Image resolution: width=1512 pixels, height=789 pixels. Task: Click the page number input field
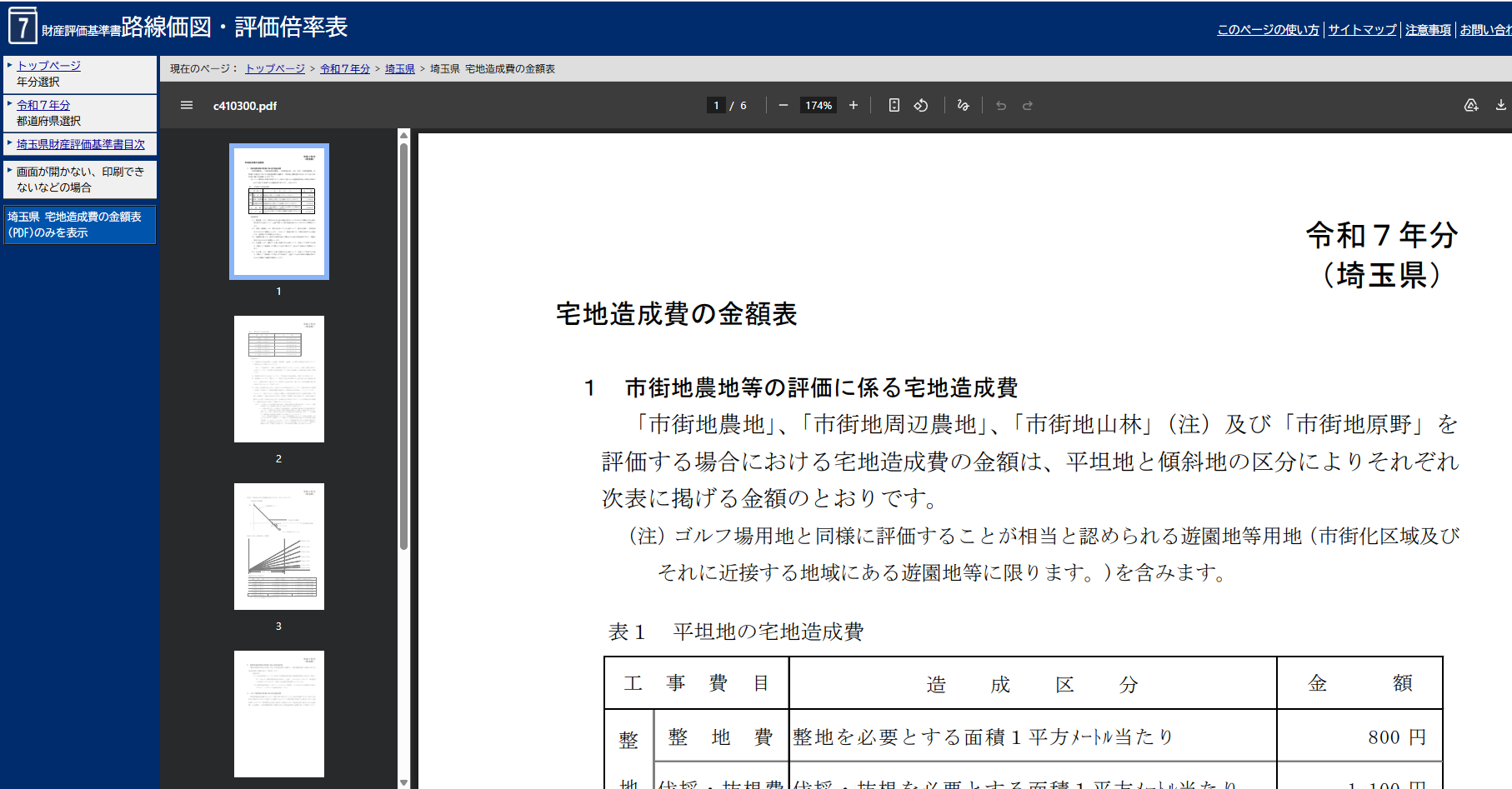[716, 106]
